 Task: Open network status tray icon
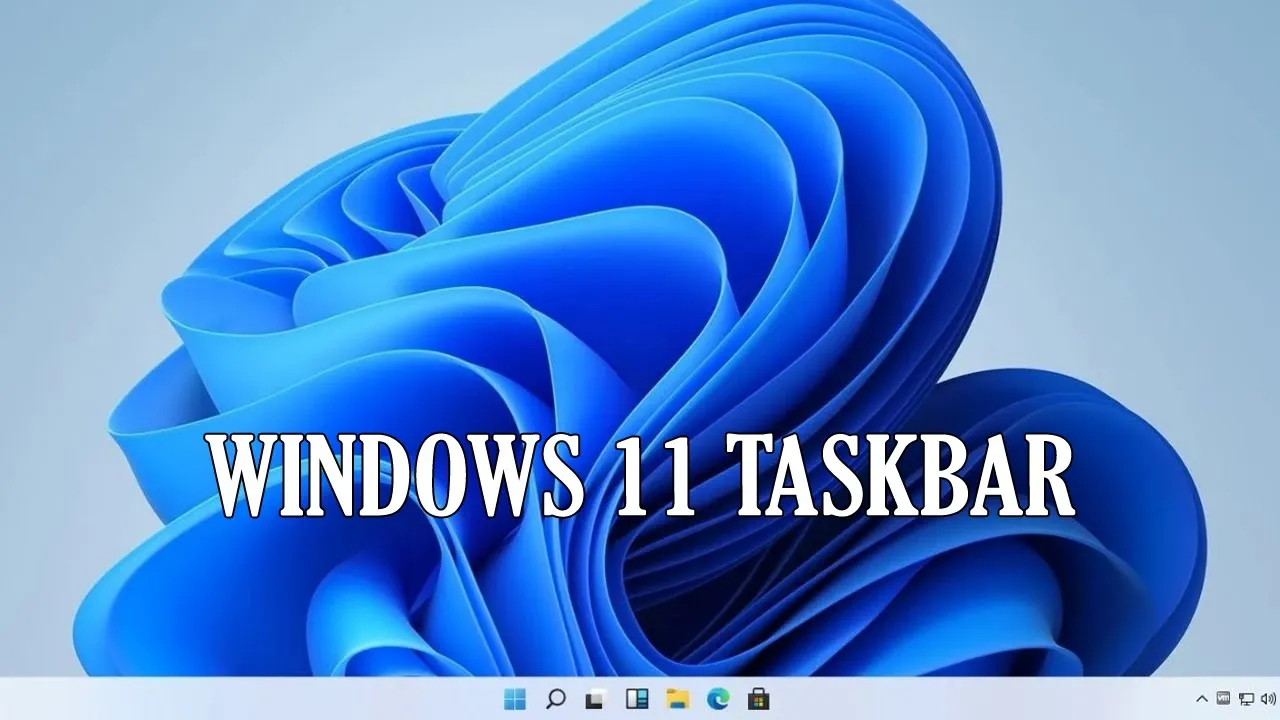tap(1246, 698)
